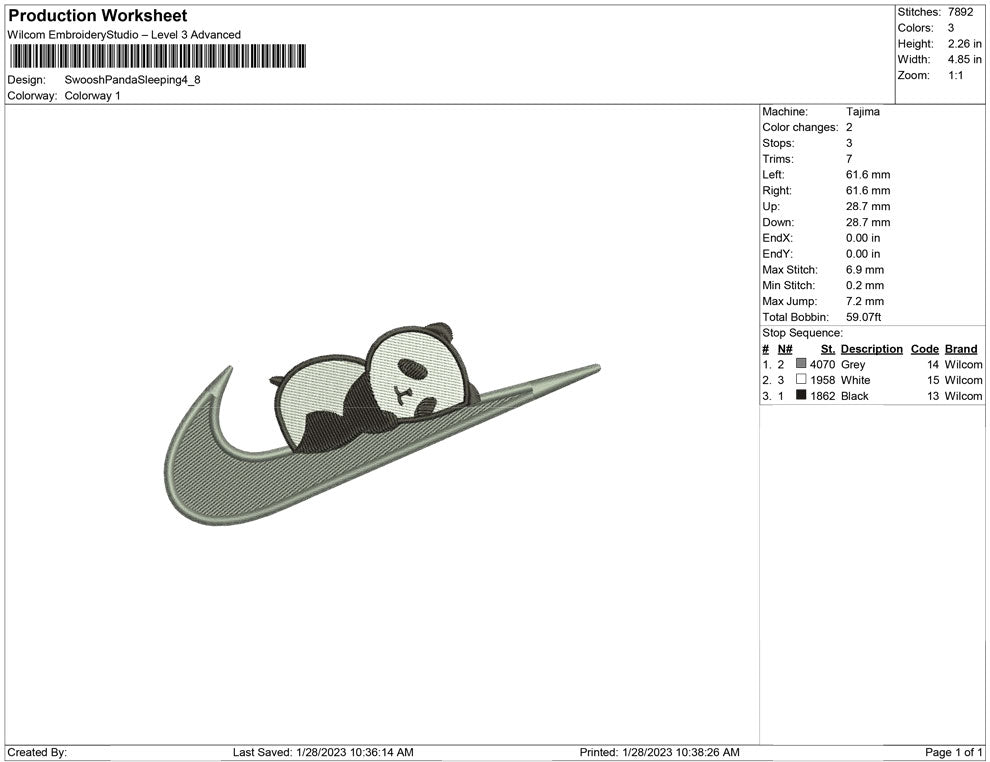
Task: Click the 'Down:' label
Action: click(778, 222)
